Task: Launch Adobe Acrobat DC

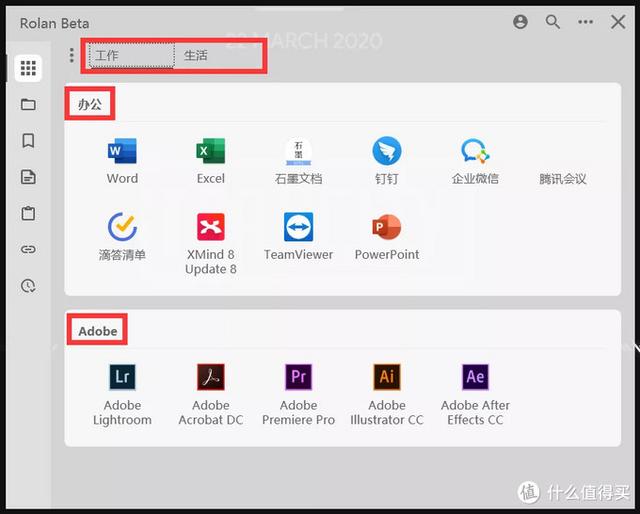Action: 211,395
